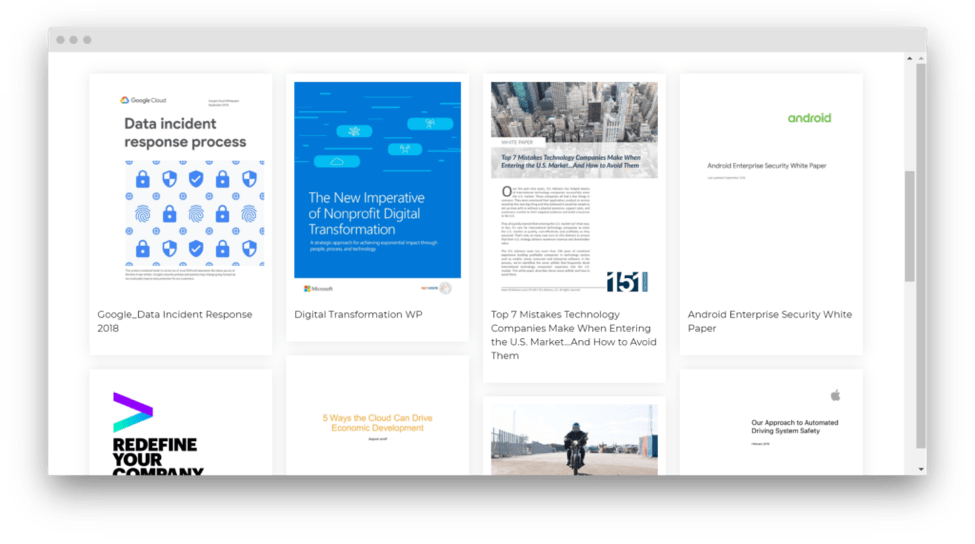Open the 5 Ways the Cloud cover
The image size is (975, 544).
click(377, 420)
